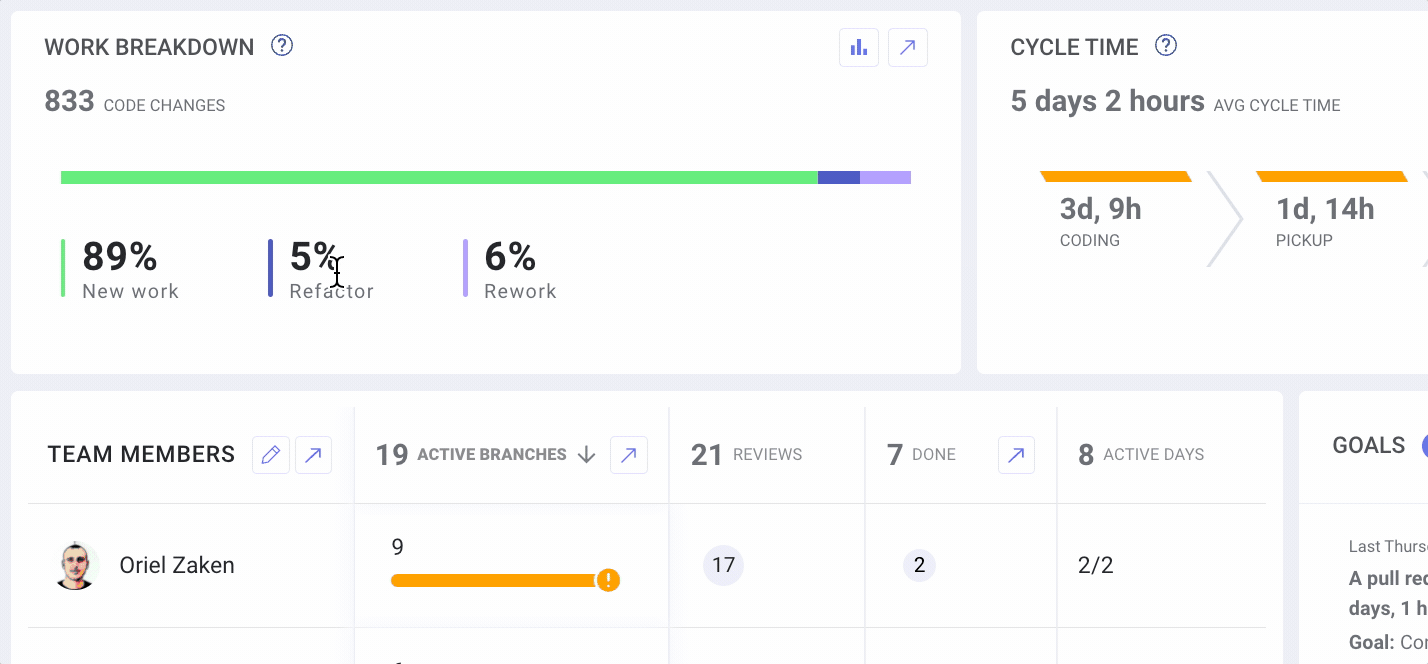Click the warning icon on Oriel's branch bar
Viewport: 1428px width, 664px height.
(x=608, y=580)
